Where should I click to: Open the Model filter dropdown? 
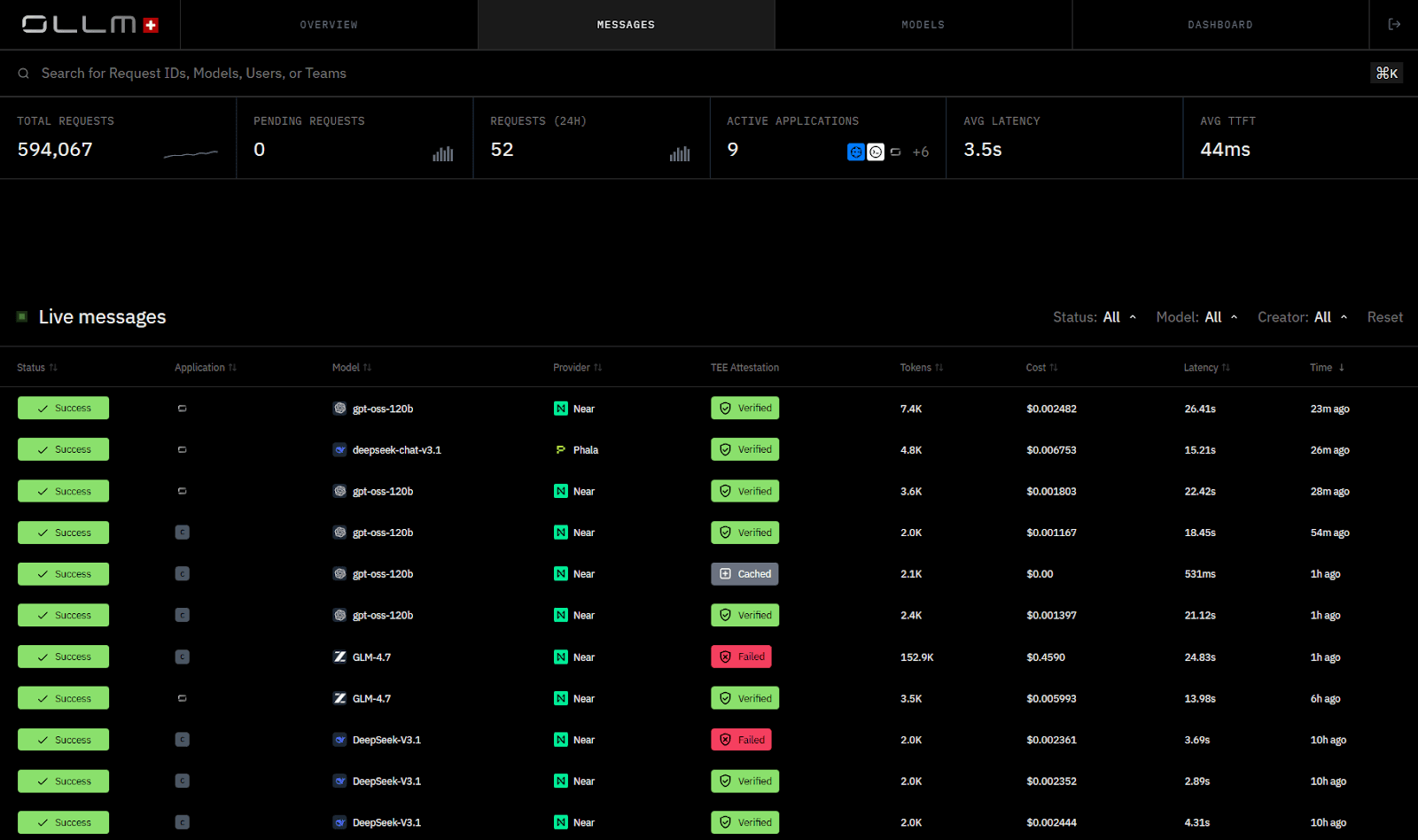1196,317
